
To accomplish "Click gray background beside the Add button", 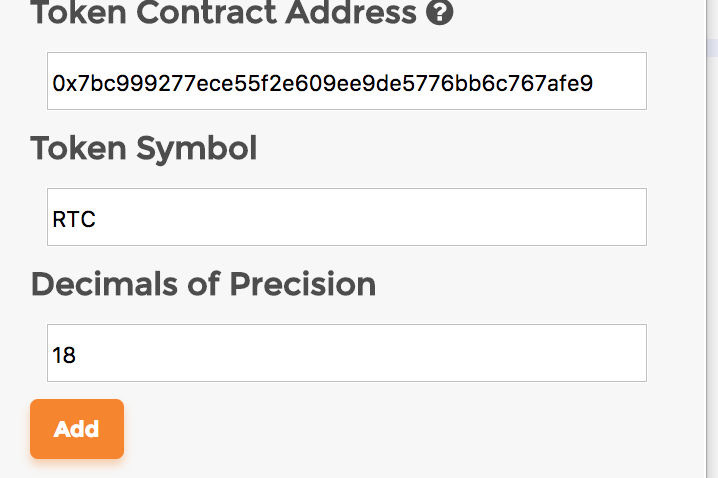I will coord(366,429).
